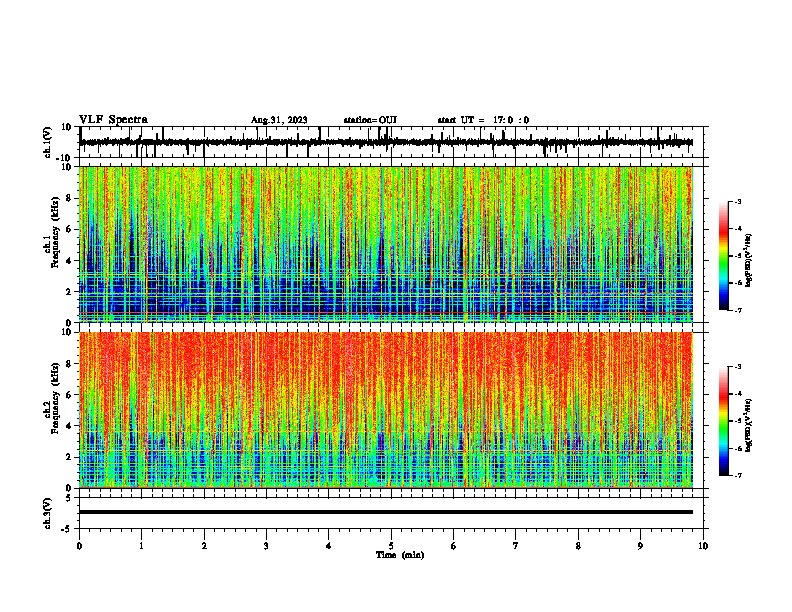Click the "6" tick on ch.1 frequency axis
The height and width of the screenshot is (612, 792).
[70, 229]
